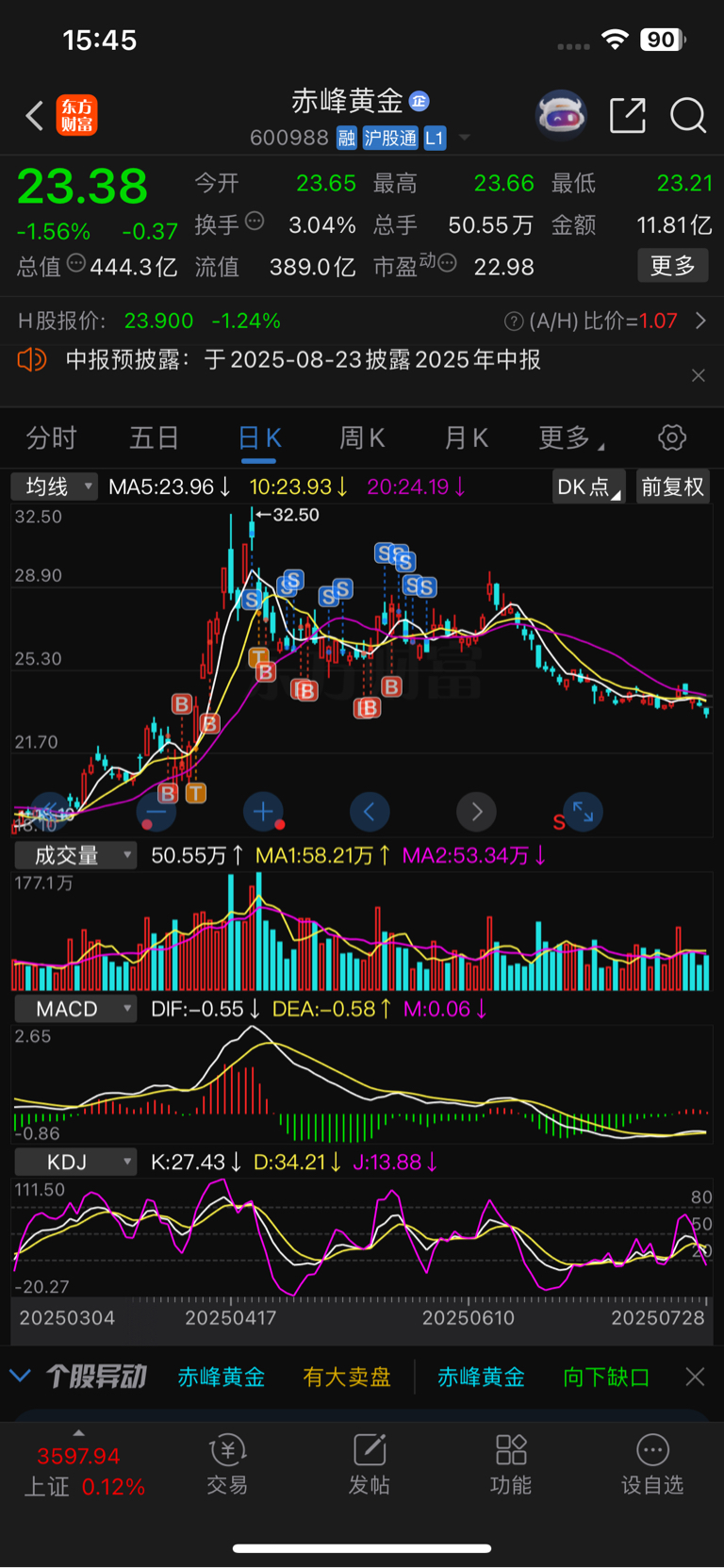This screenshot has width=724, height=1568.
Task: Tap the share export icon
Action: pyautogui.click(x=628, y=115)
